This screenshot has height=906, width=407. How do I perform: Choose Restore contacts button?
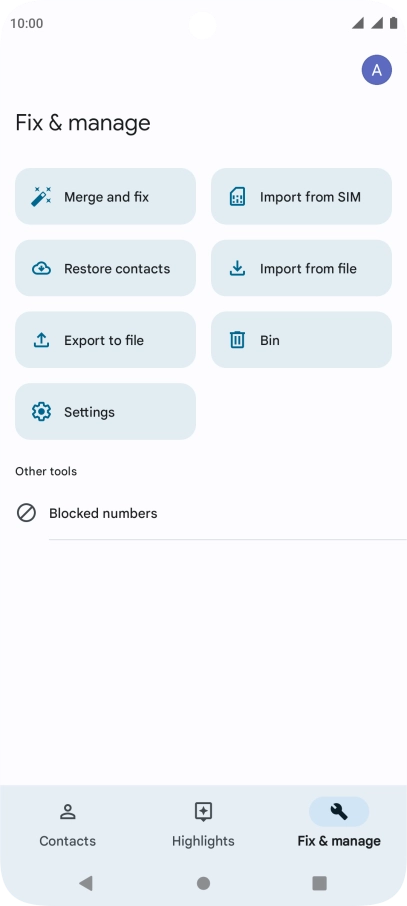click(x=105, y=268)
